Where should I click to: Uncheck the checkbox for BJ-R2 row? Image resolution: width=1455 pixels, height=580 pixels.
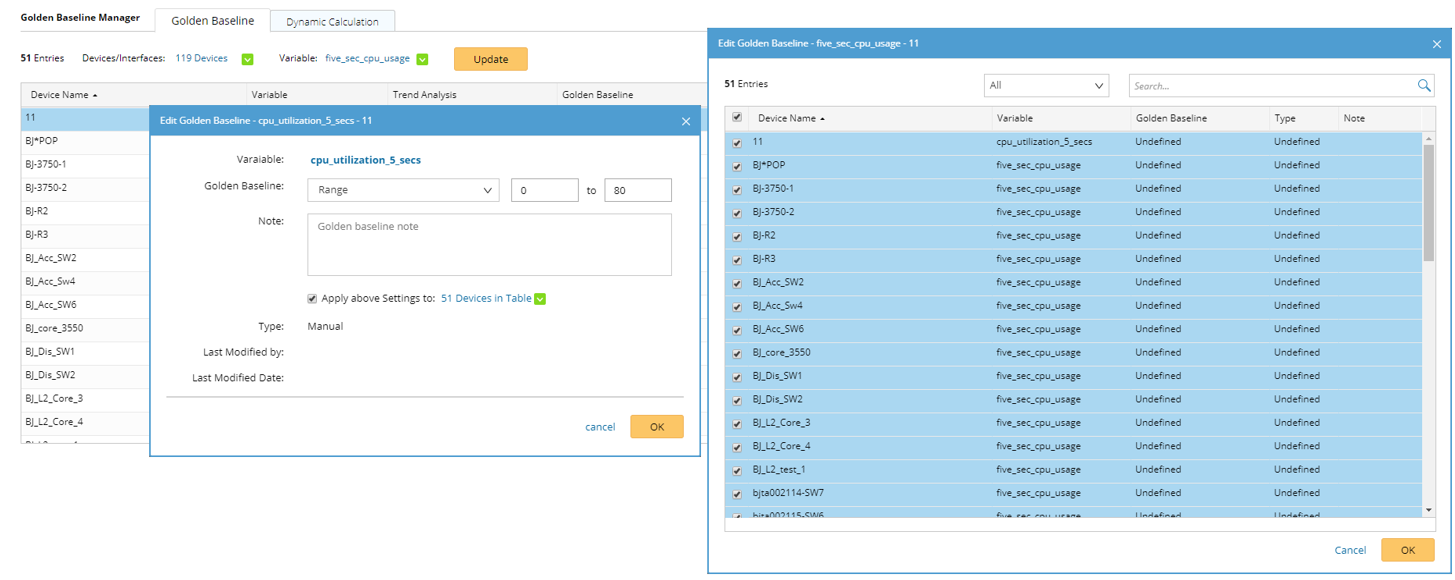pos(737,236)
